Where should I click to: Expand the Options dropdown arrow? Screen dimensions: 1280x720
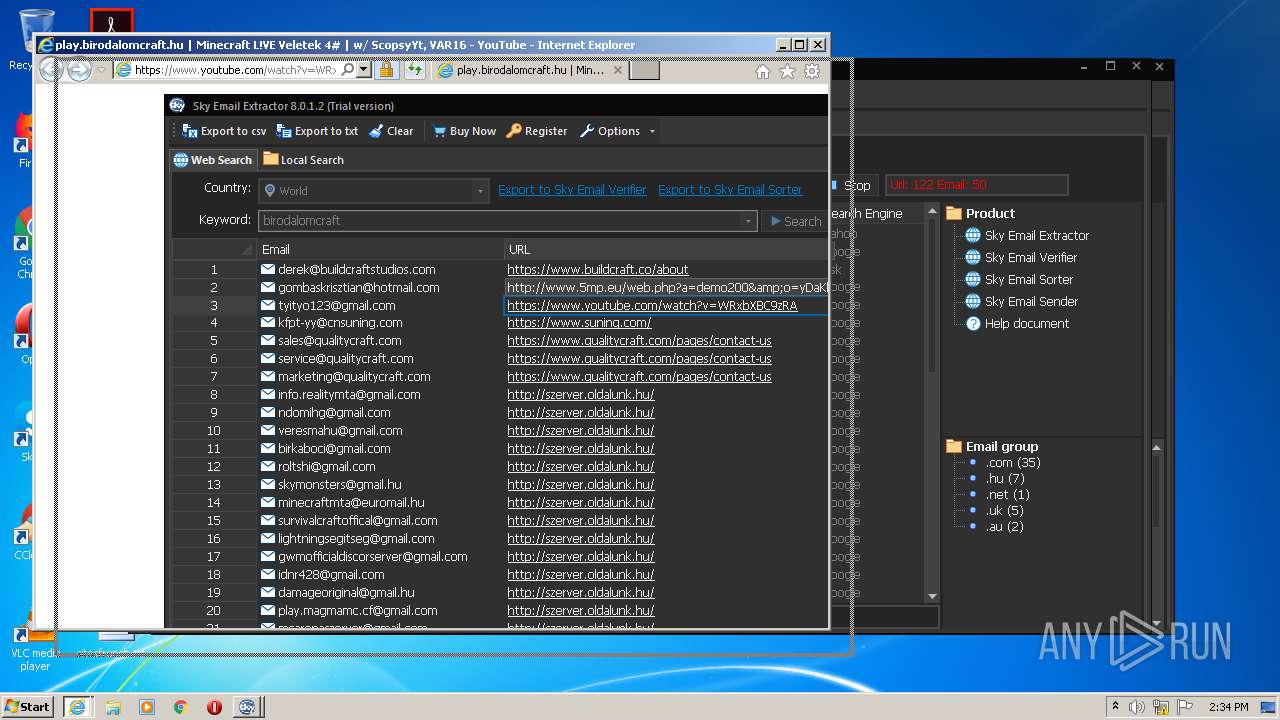click(x=652, y=131)
